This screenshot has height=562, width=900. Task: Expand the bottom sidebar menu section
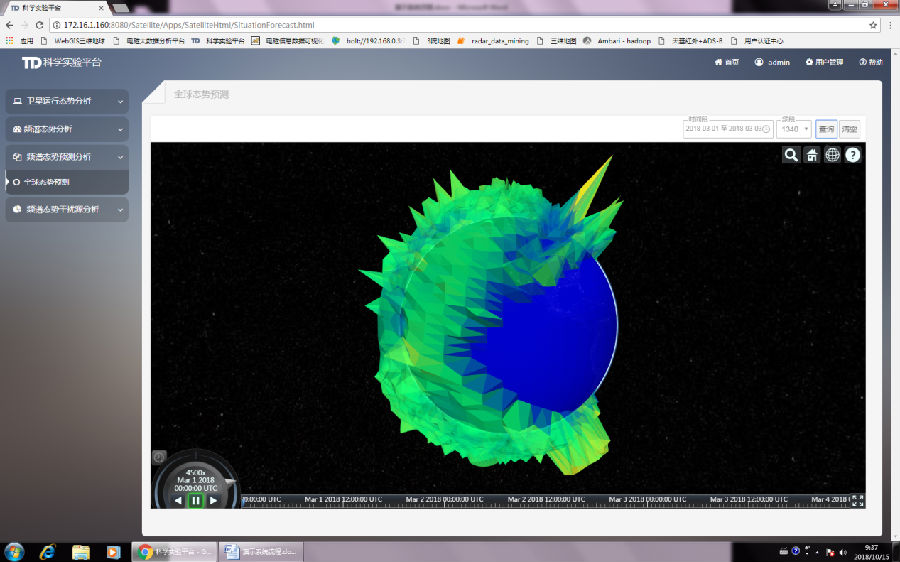click(x=67, y=210)
